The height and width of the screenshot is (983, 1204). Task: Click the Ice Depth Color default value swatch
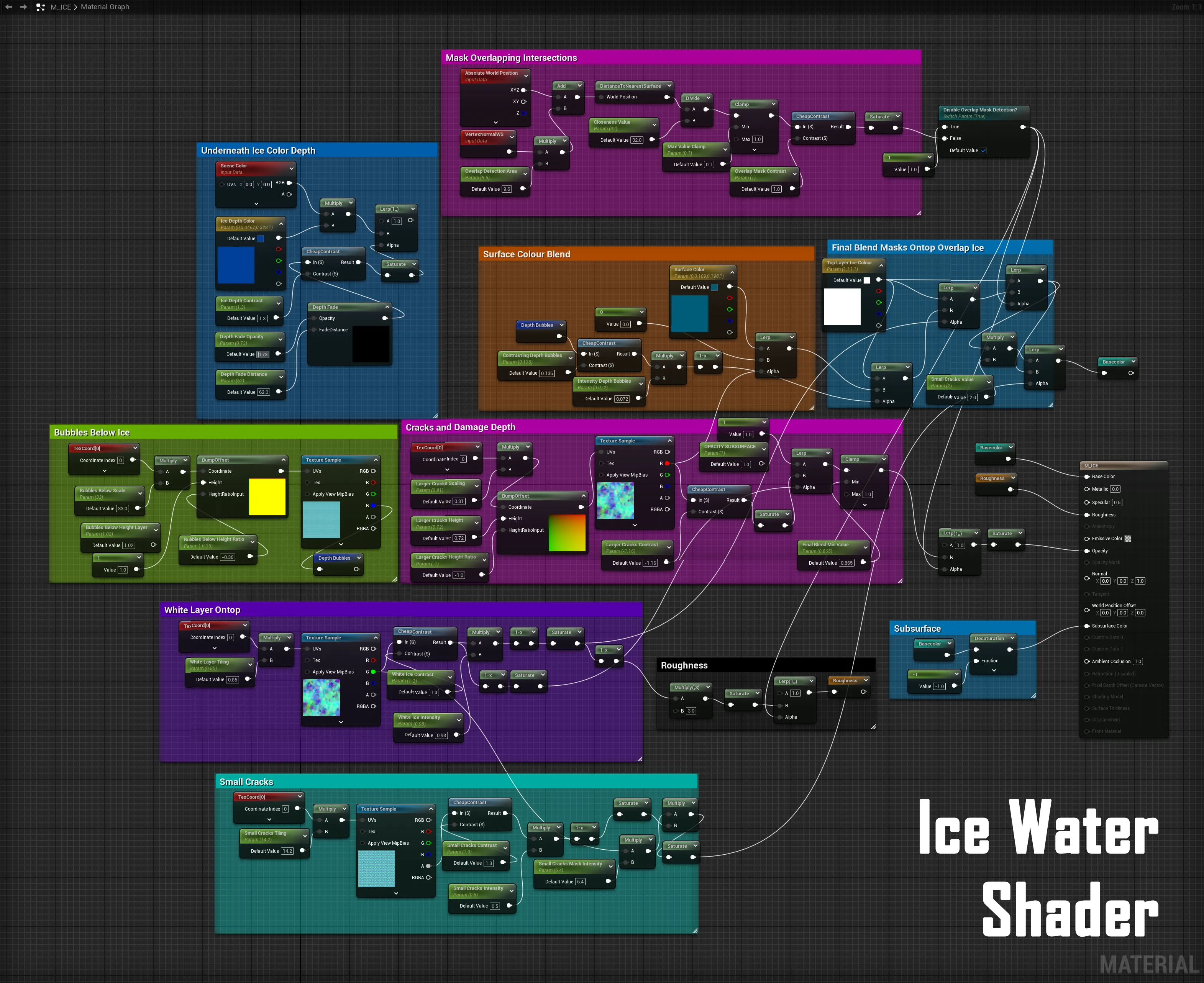pos(261,238)
